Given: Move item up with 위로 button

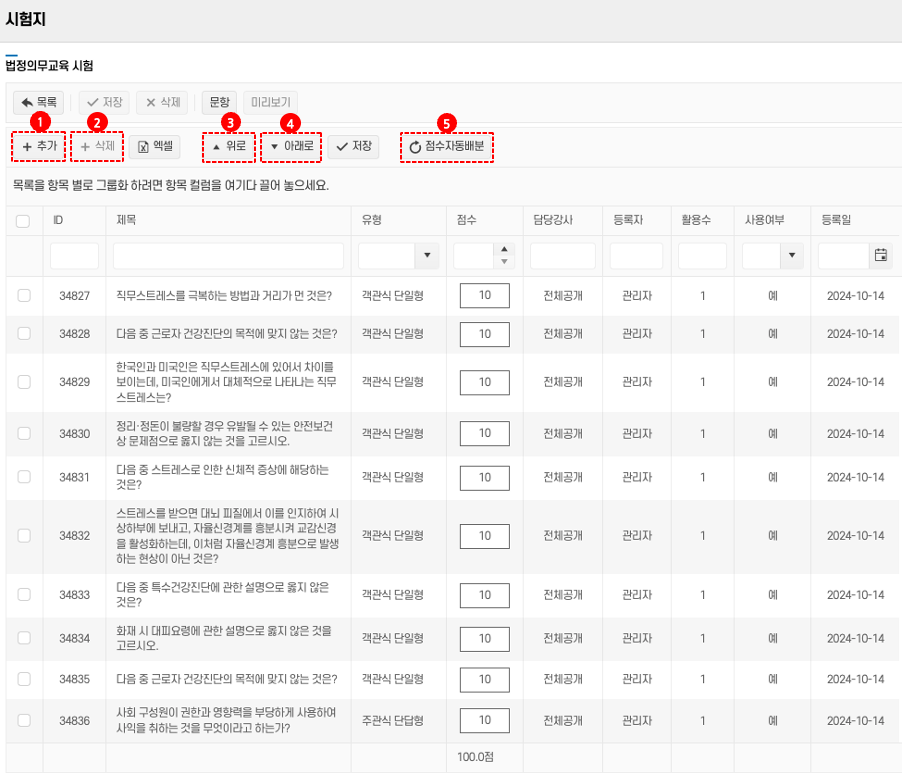Looking at the screenshot, I should point(228,147).
